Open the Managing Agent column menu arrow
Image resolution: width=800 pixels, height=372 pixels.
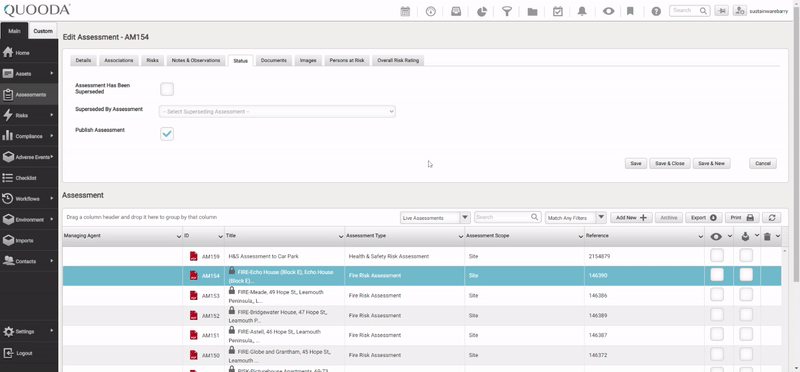tap(179, 237)
